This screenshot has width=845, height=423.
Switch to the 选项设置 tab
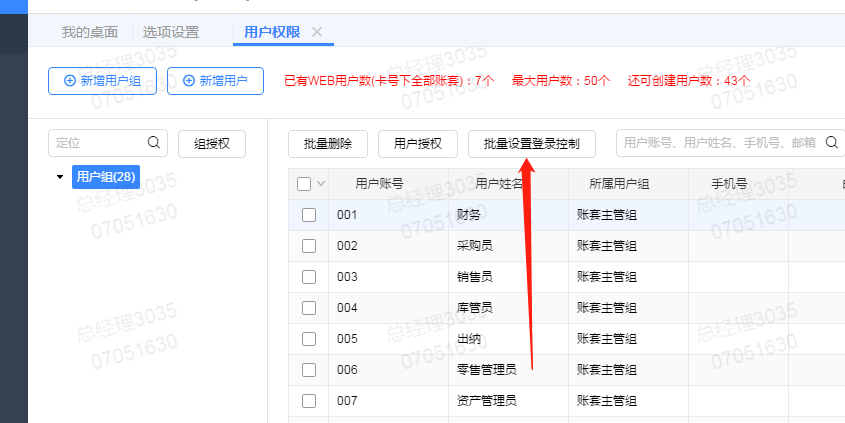click(x=171, y=32)
